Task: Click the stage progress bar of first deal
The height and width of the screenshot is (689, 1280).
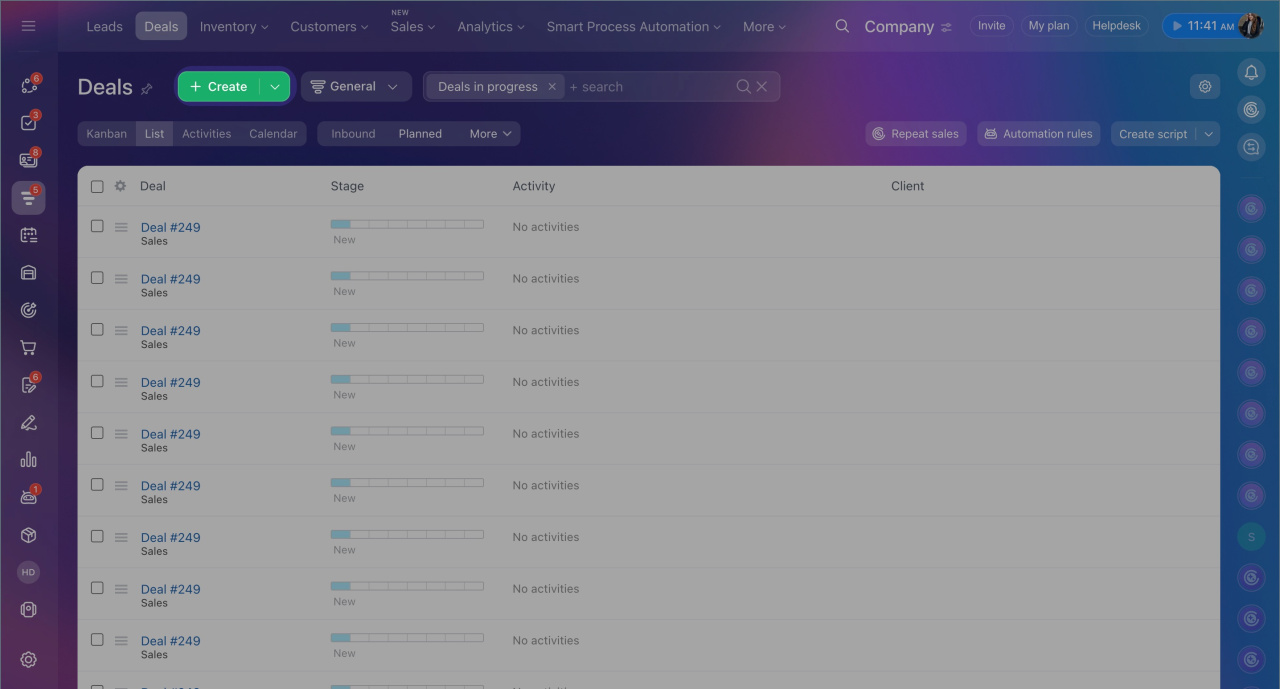Action: pyautogui.click(x=407, y=224)
